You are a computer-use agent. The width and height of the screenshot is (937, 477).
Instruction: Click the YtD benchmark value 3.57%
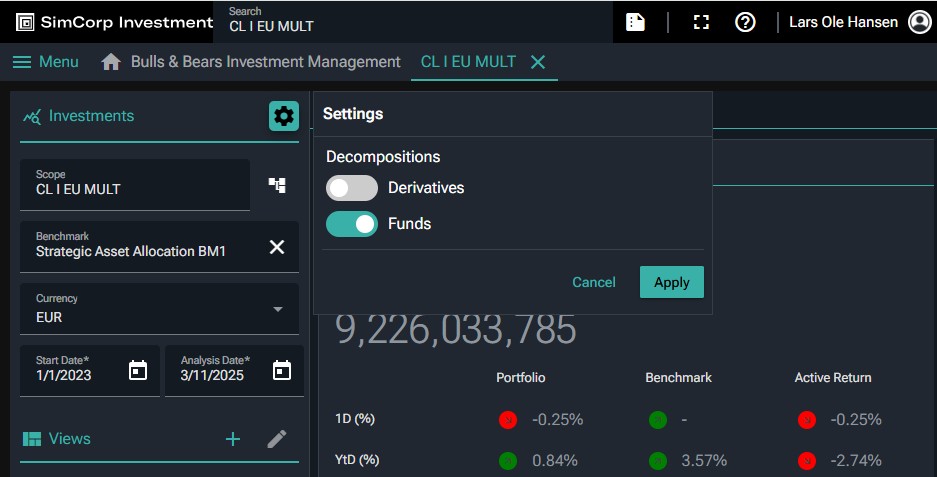click(704, 461)
